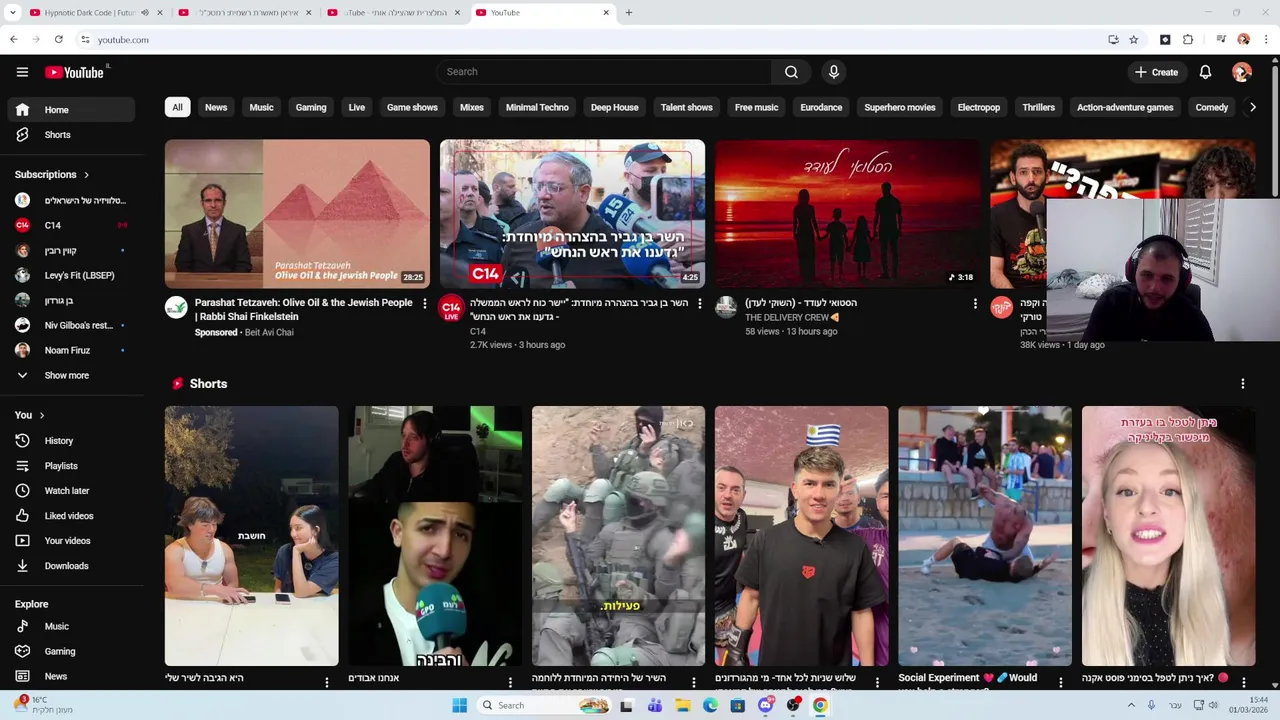Expand the Subscriptions section header
This screenshot has height=720, width=1280.
pyautogui.click(x=52, y=175)
